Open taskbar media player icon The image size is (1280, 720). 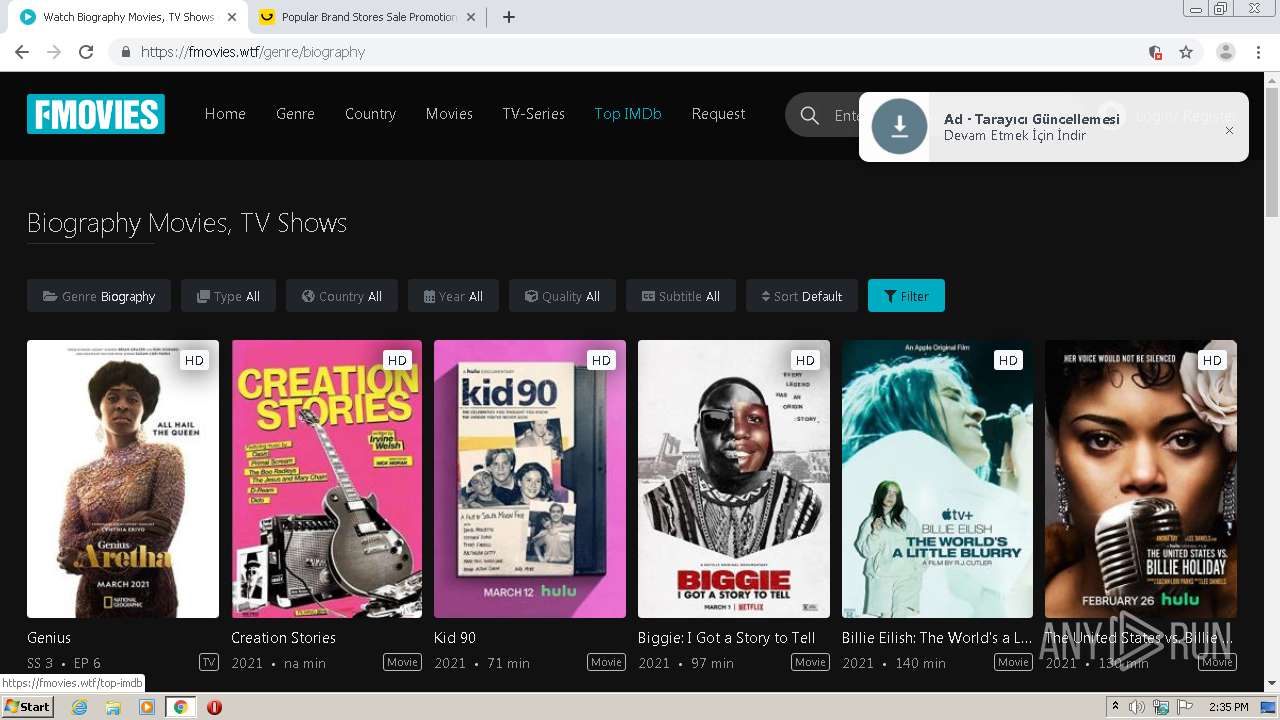tap(147, 707)
